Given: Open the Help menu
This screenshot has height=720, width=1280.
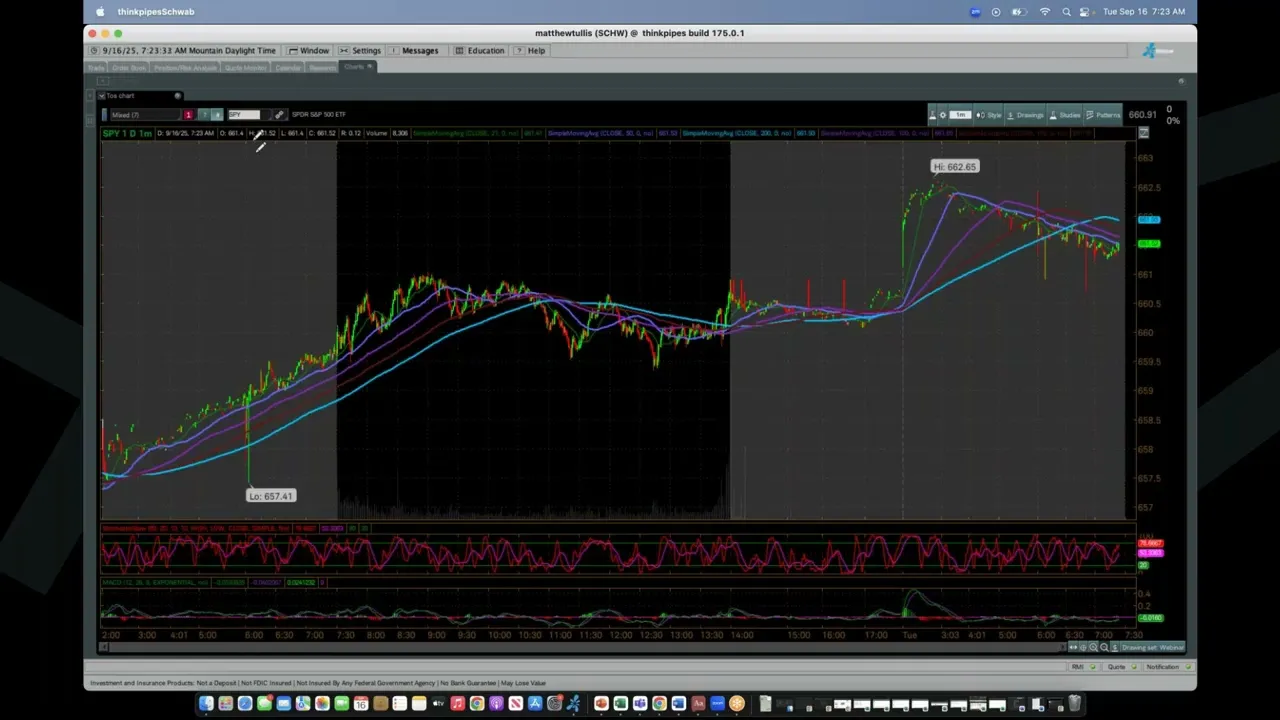Looking at the screenshot, I should point(531,50).
